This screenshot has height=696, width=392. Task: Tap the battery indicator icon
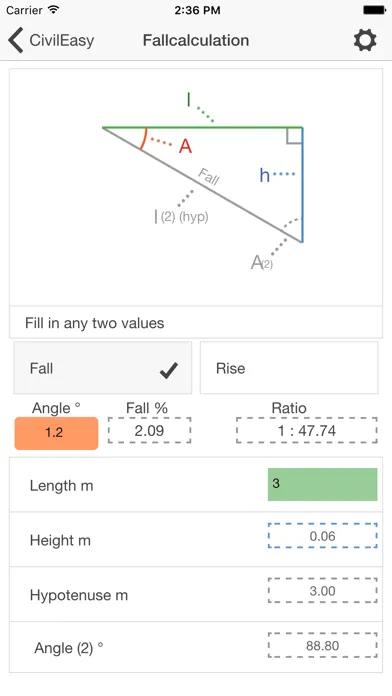pos(375,10)
